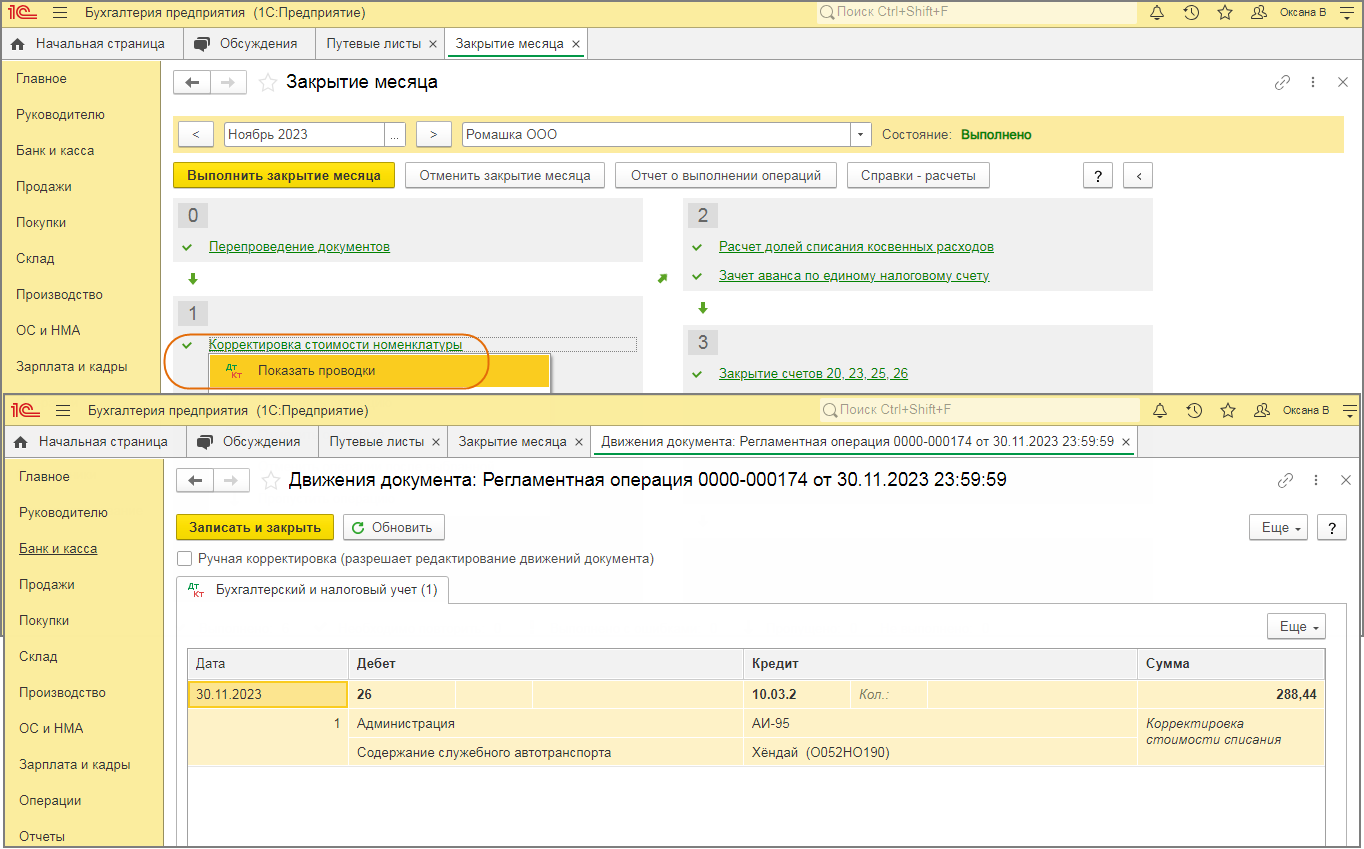Click the 1C logo in lower window

27,410
